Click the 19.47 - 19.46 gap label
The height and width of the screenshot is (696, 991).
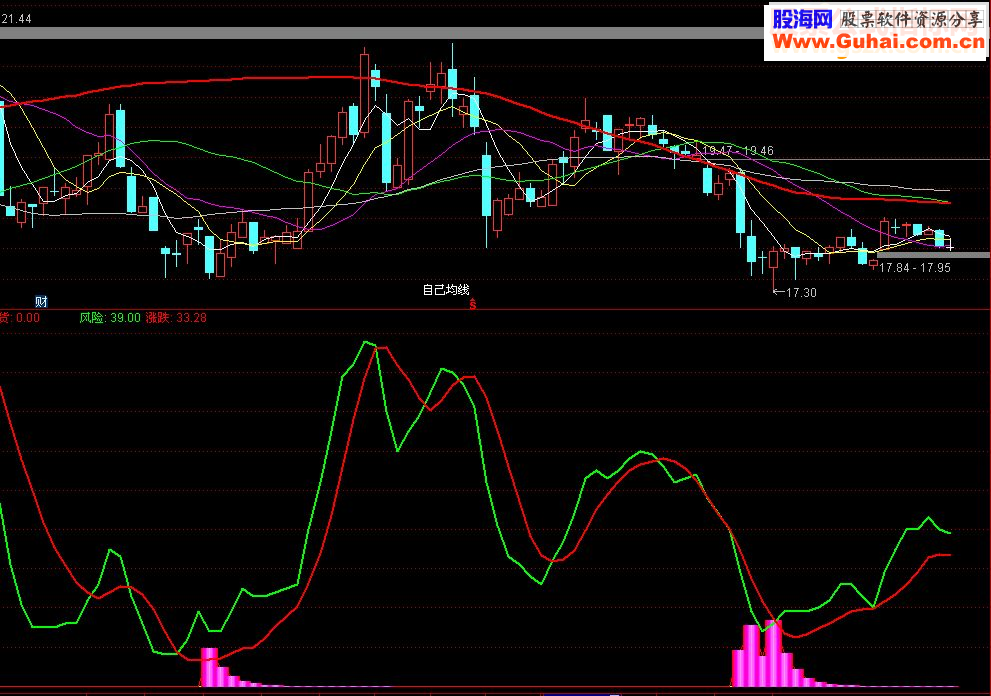(738, 150)
